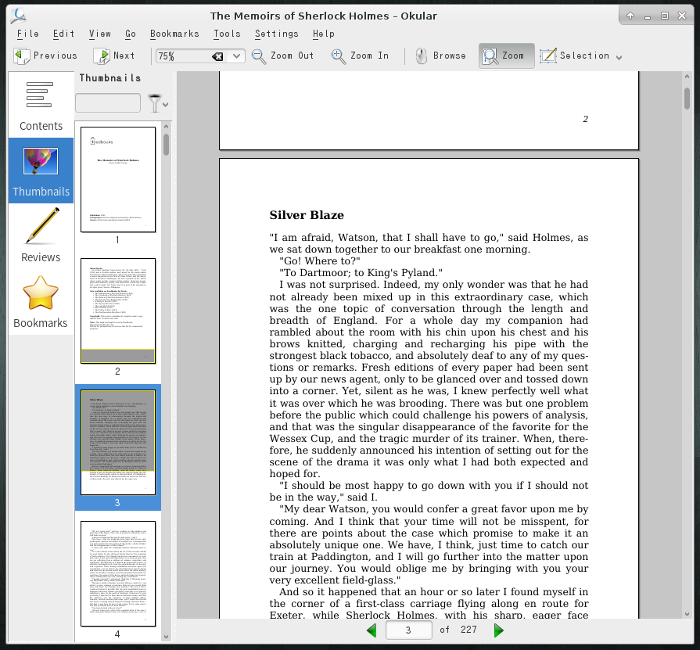Open the Help menu
This screenshot has width=700, height=650.
tap(323, 34)
